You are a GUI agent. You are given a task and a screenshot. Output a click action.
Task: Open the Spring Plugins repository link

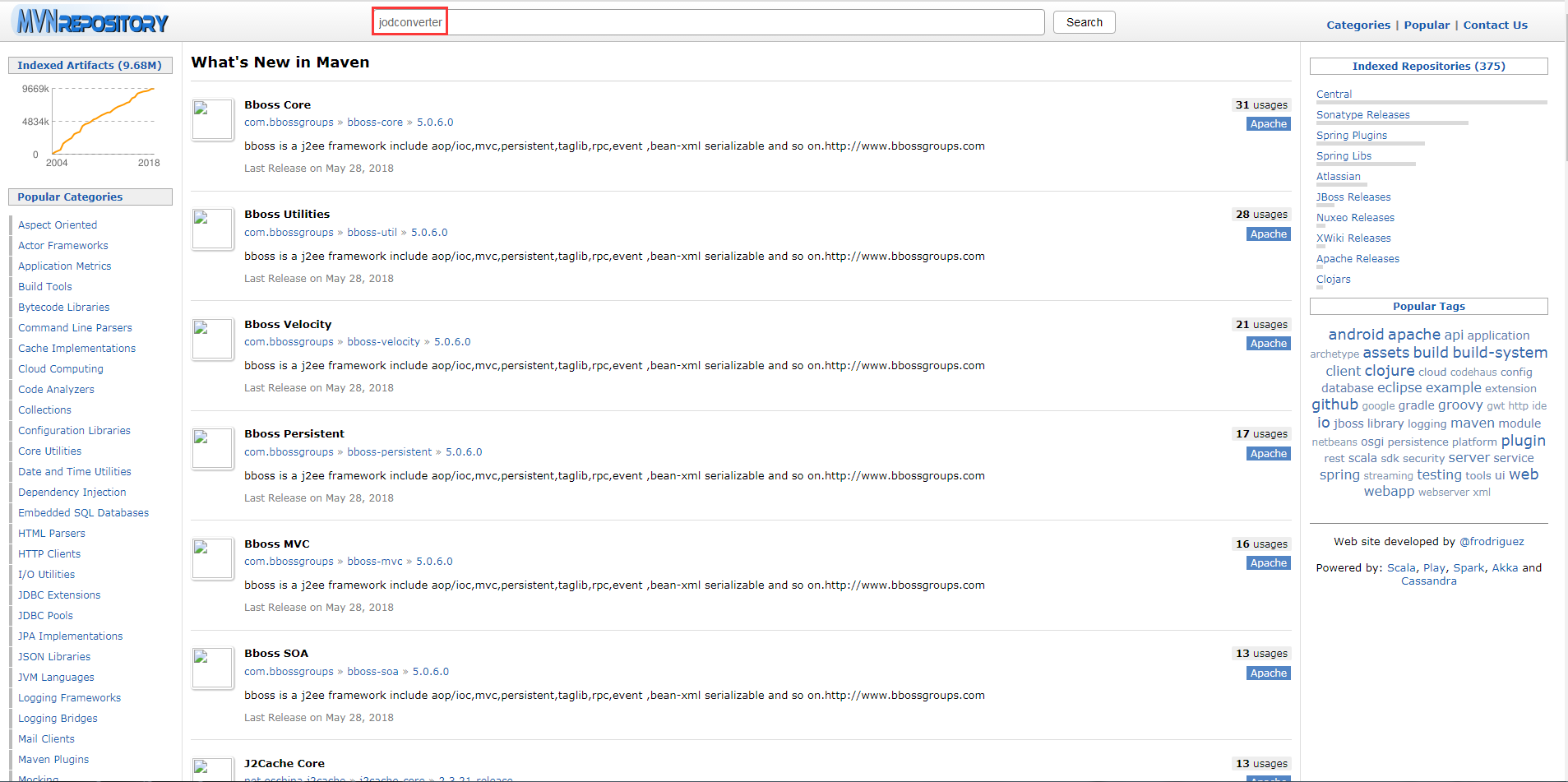click(1351, 135)
